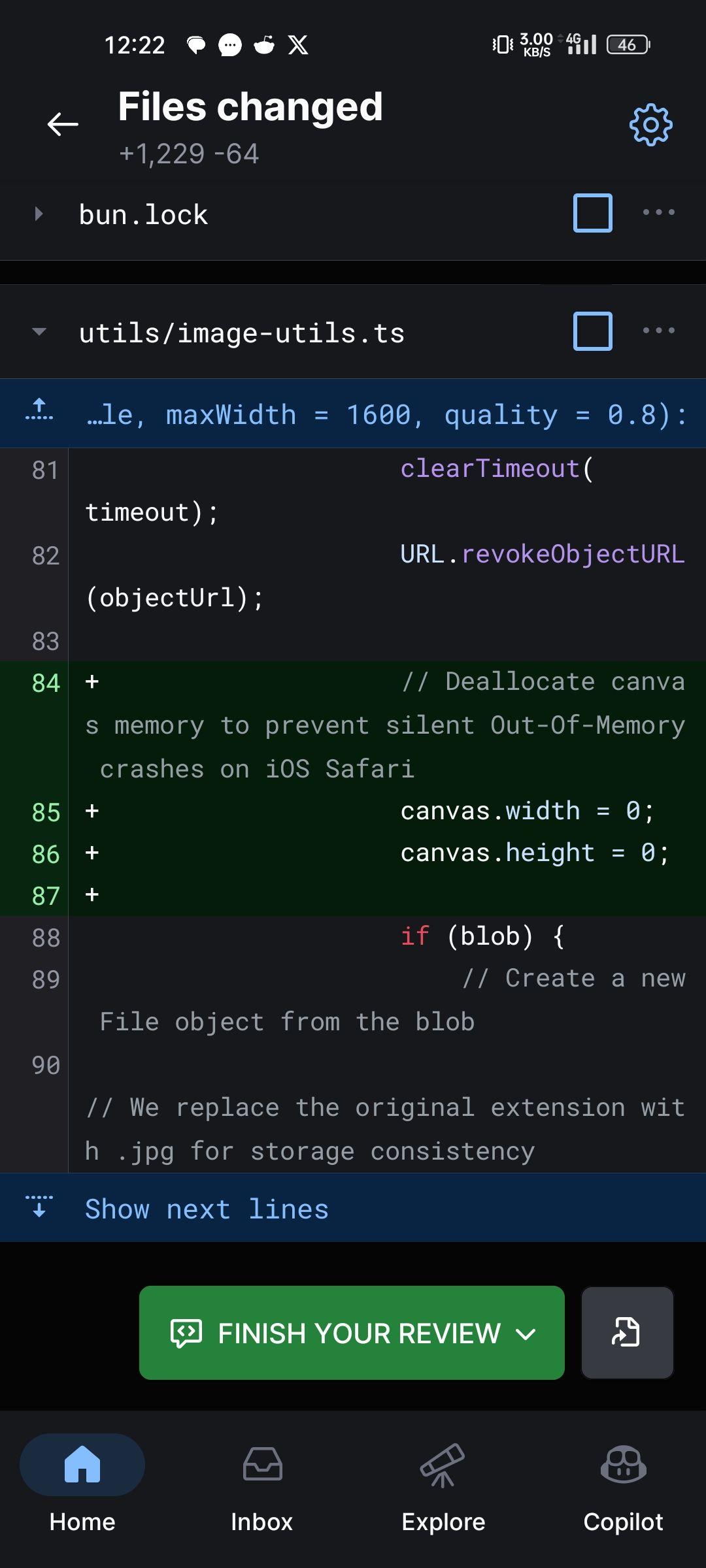Expand the bun.lock file diff
Screen dimensions: 706x1568
point(39,214)
